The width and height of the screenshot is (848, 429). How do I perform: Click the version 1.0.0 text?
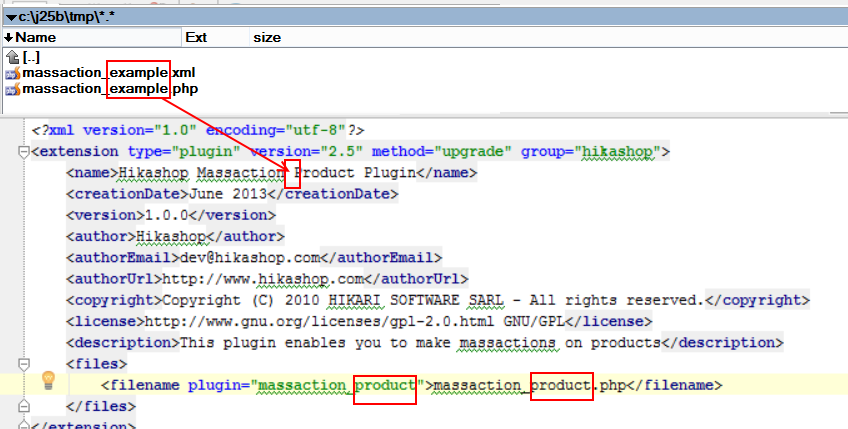pos(167,215)
